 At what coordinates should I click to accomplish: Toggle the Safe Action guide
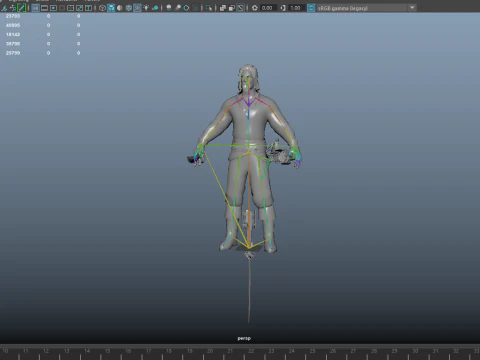[80, 8]
